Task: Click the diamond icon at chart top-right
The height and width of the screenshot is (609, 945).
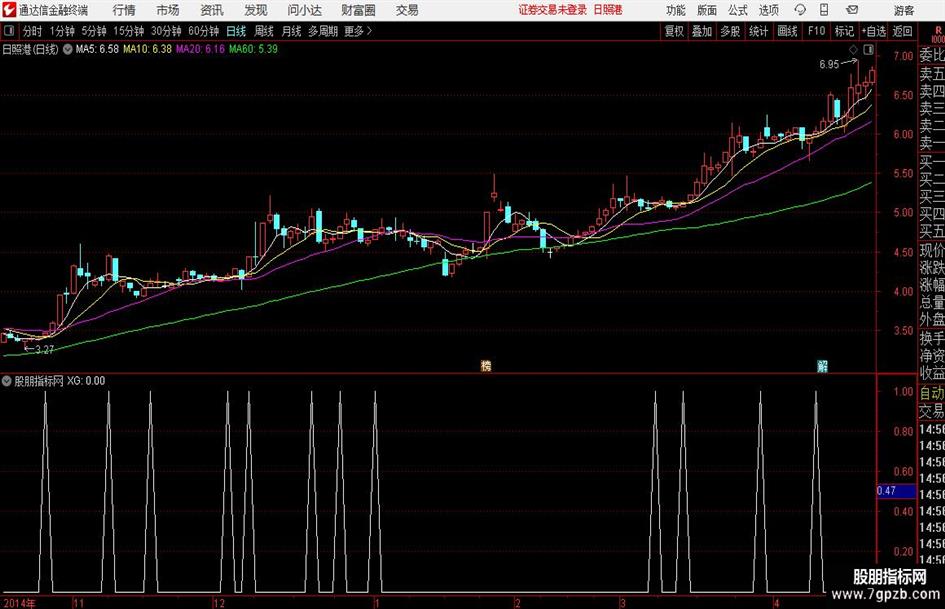Action: pos(853,49)
